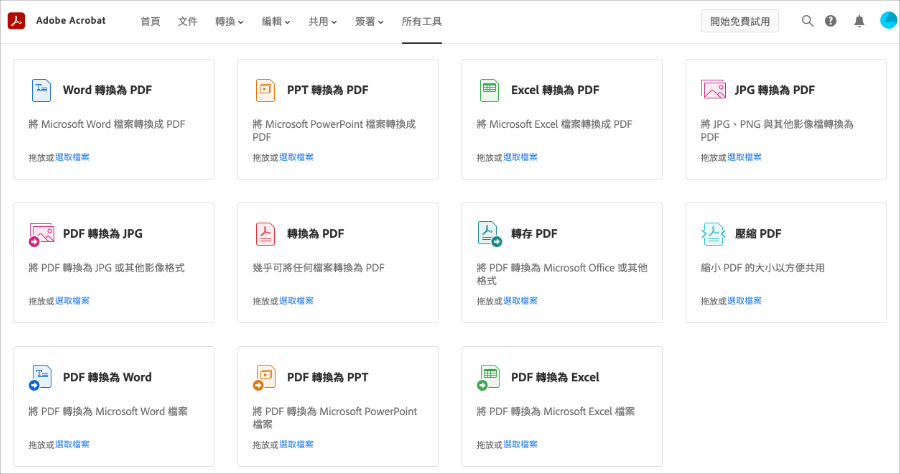
Task: Click the PDF 轉換為 Excel card title
Action: 555,377
